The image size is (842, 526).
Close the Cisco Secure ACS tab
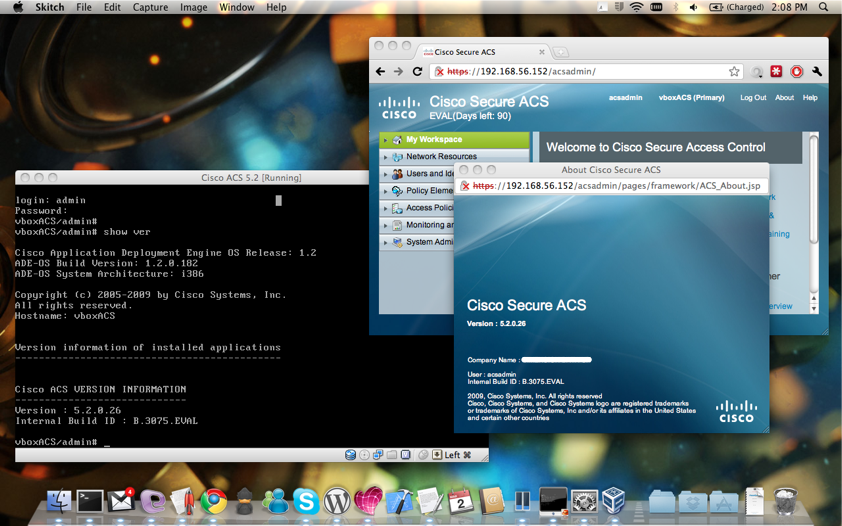click(x=542, y=52)
